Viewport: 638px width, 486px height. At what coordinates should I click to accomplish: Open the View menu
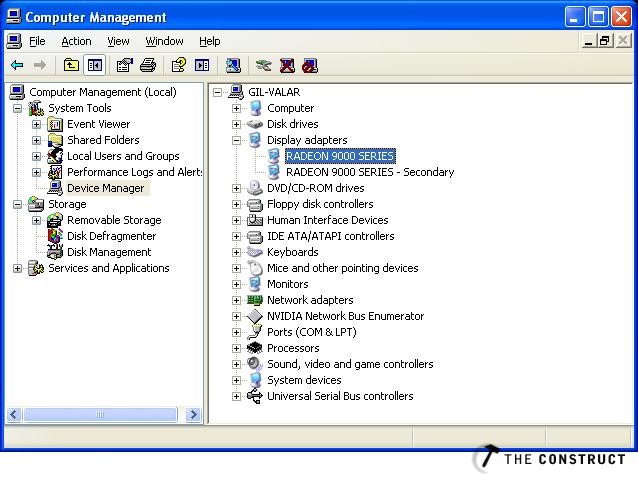pos(118,41)
